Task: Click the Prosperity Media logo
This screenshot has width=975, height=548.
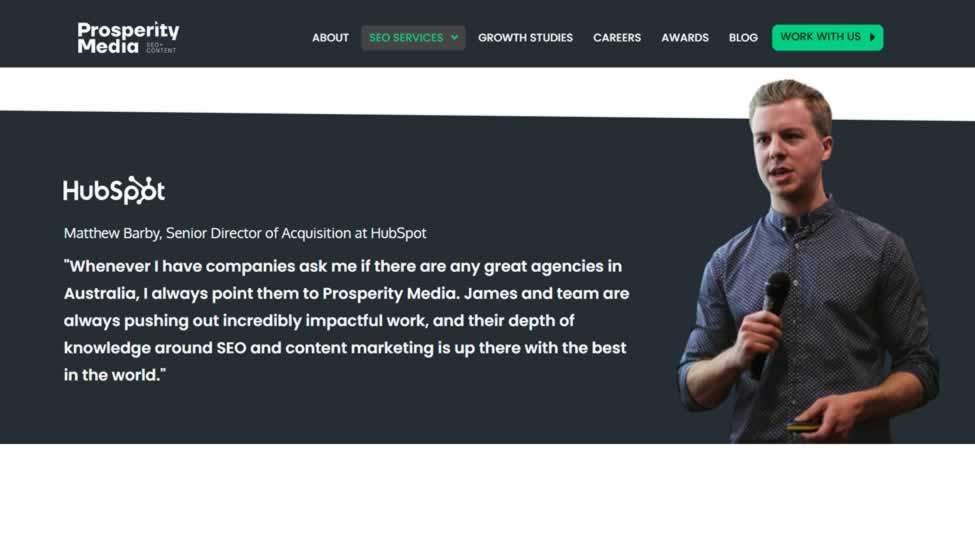Action: click(128, 38)
